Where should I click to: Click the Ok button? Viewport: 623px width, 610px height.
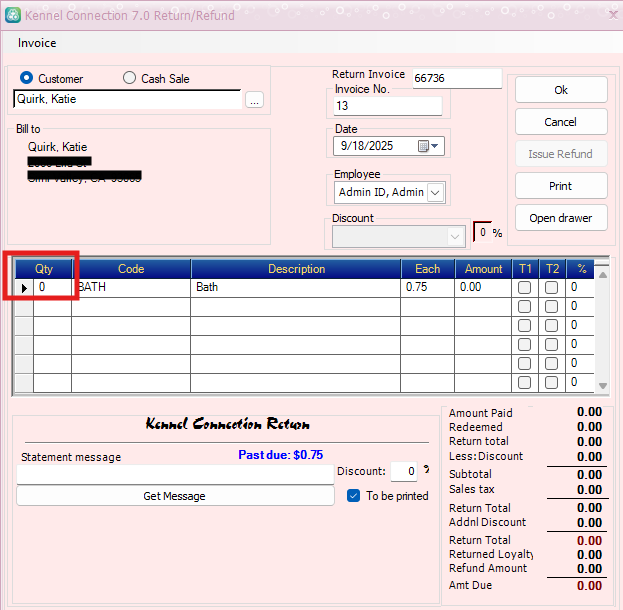pyautogui.click(x=561, y=90)
